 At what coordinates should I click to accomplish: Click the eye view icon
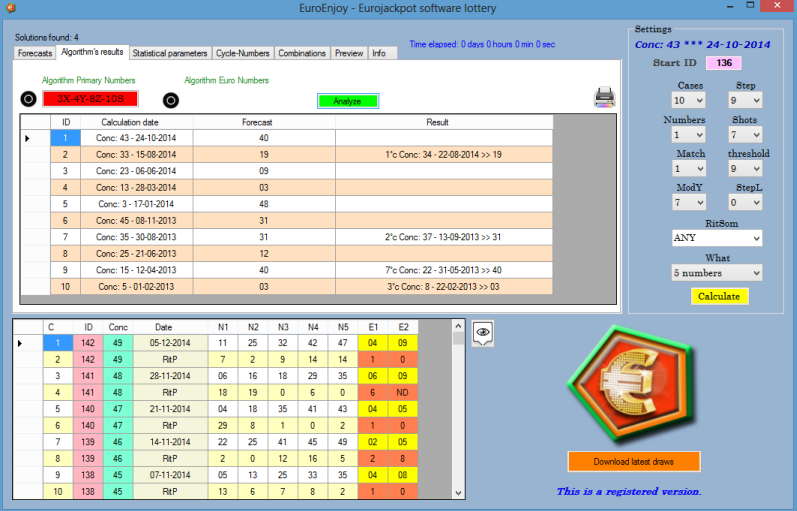pos(482,333)
